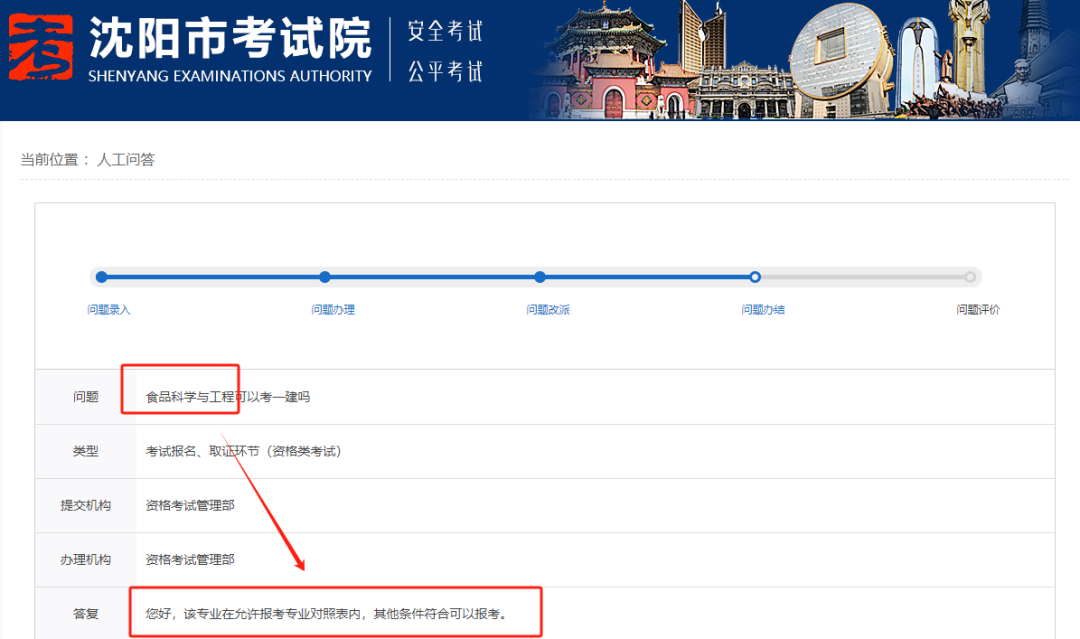Click the 人工问答 breadcrumb link
The height and width of the screenshot is (639, 1080).
[x=125, y=160]
